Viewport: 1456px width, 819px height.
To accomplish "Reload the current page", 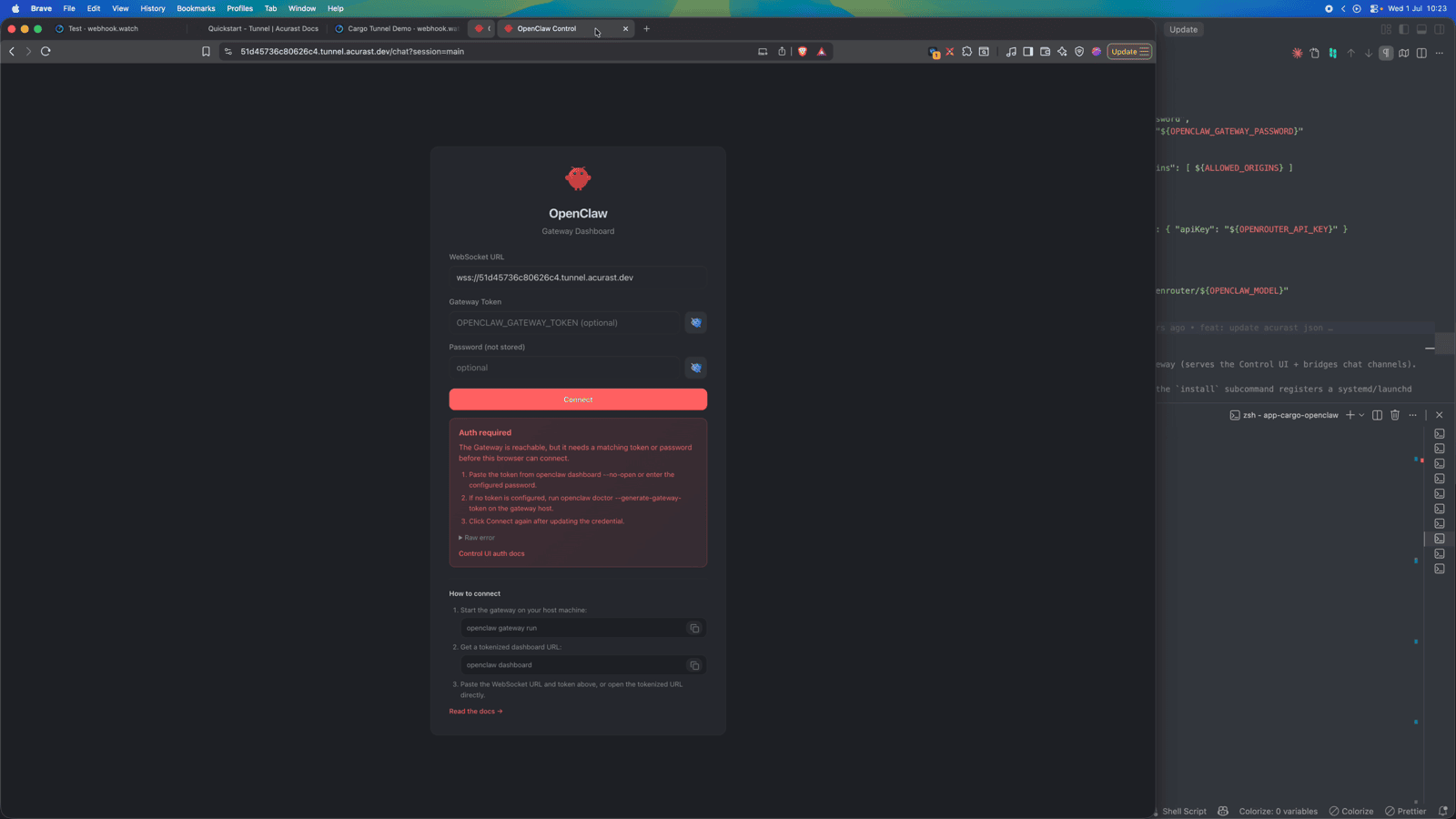I will pyautogui.click(x=45, y=52).
